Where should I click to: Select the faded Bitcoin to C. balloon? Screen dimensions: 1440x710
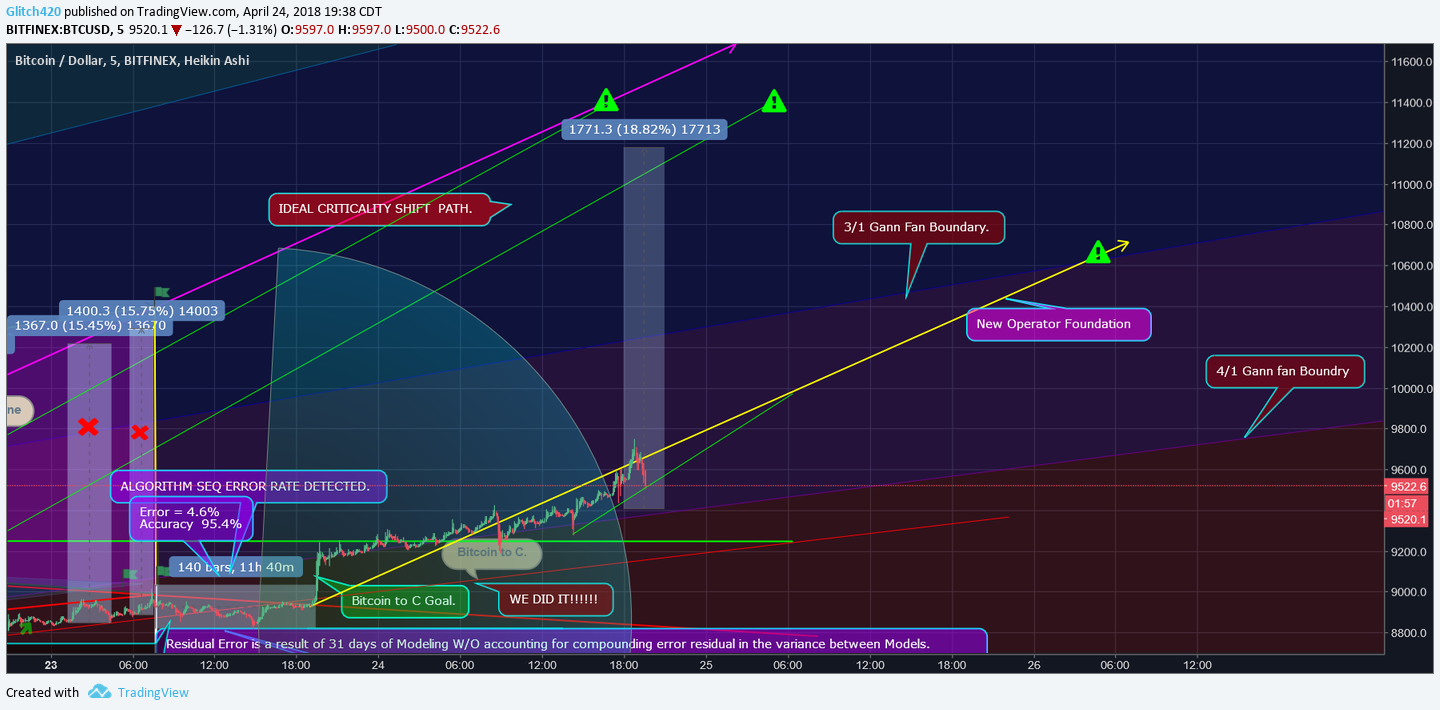pos(491,553)
